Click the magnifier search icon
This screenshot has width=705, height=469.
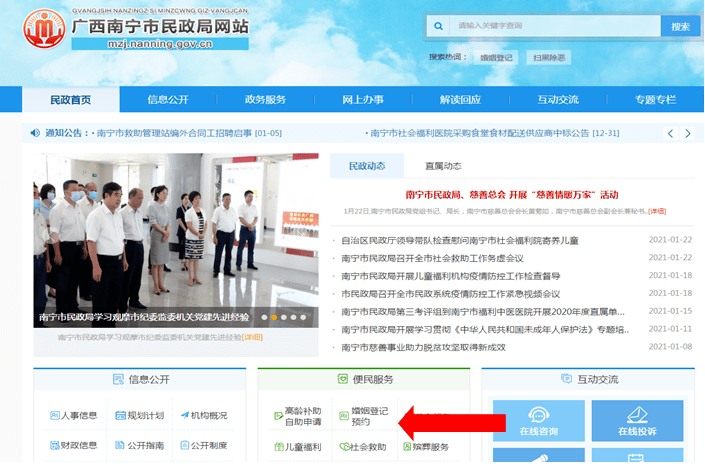coord(438,26)
